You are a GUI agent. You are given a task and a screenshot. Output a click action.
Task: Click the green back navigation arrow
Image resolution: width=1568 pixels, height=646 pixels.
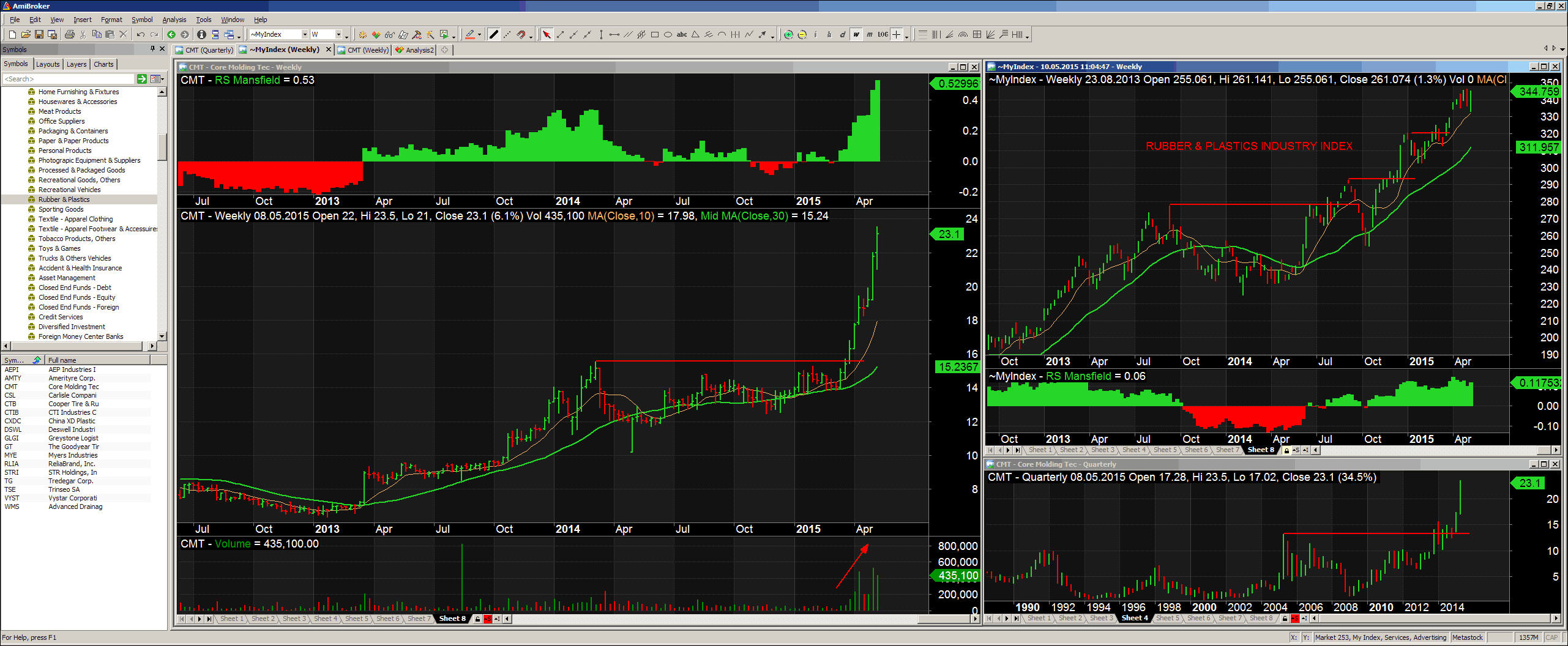(171, 35)
